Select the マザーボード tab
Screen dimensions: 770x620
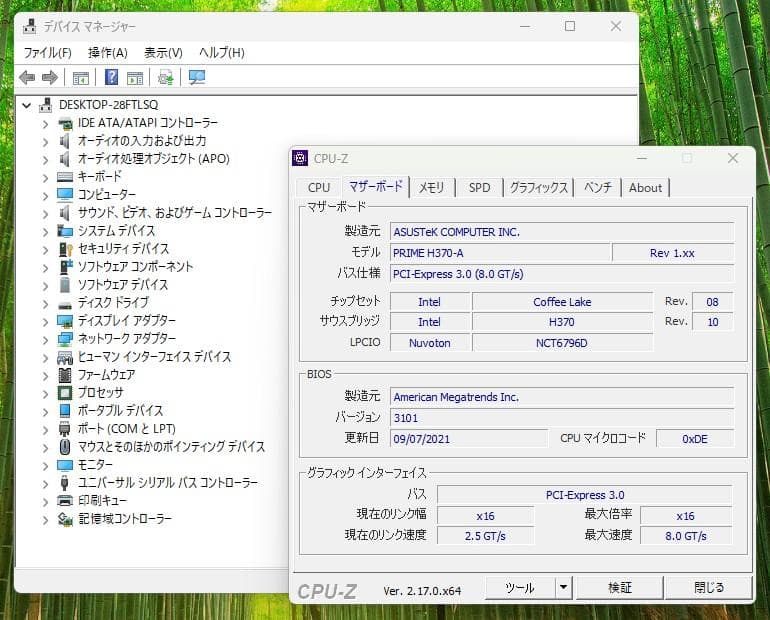pyautogui.click(x=376, y=187)
